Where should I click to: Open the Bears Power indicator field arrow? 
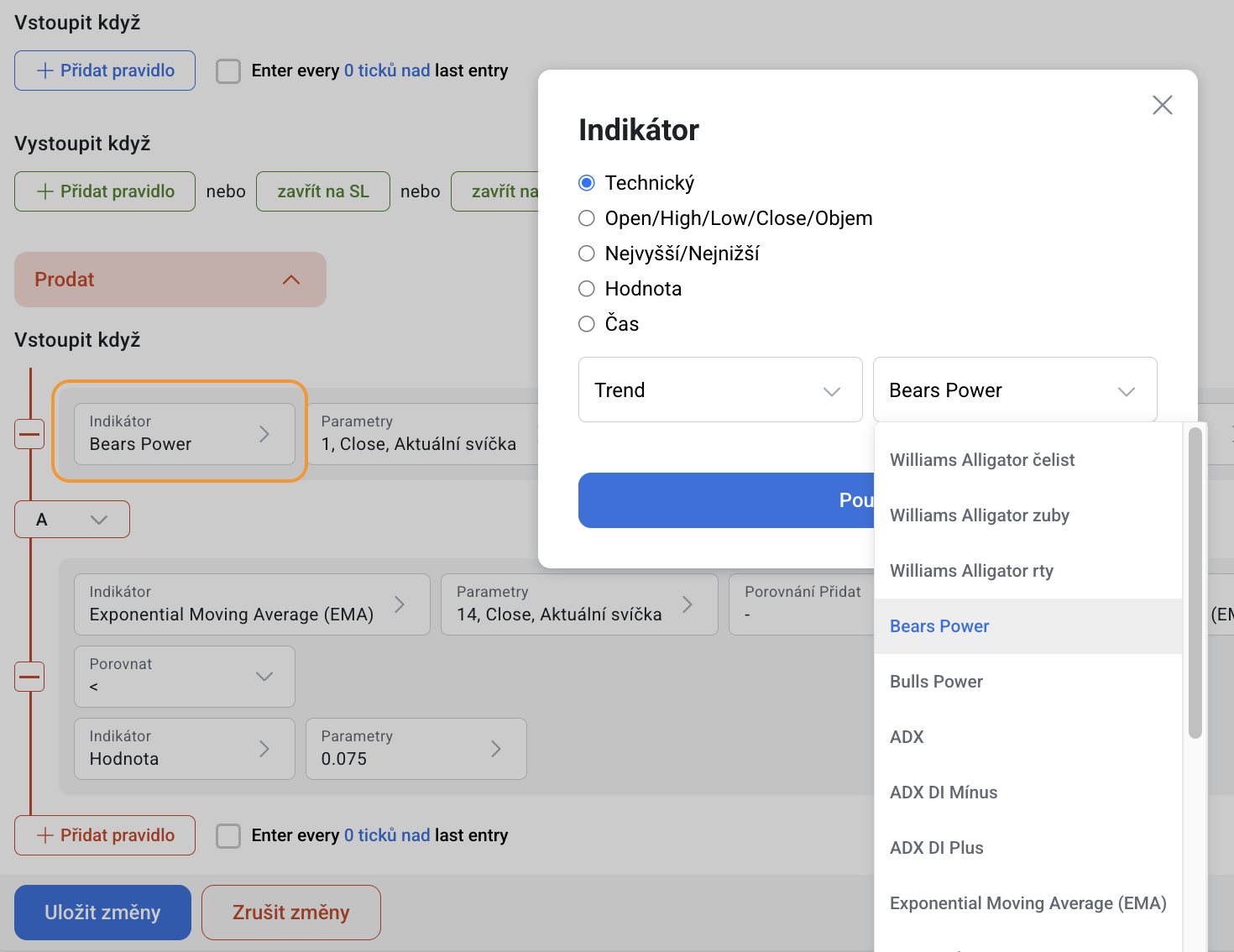click(264, 434)
